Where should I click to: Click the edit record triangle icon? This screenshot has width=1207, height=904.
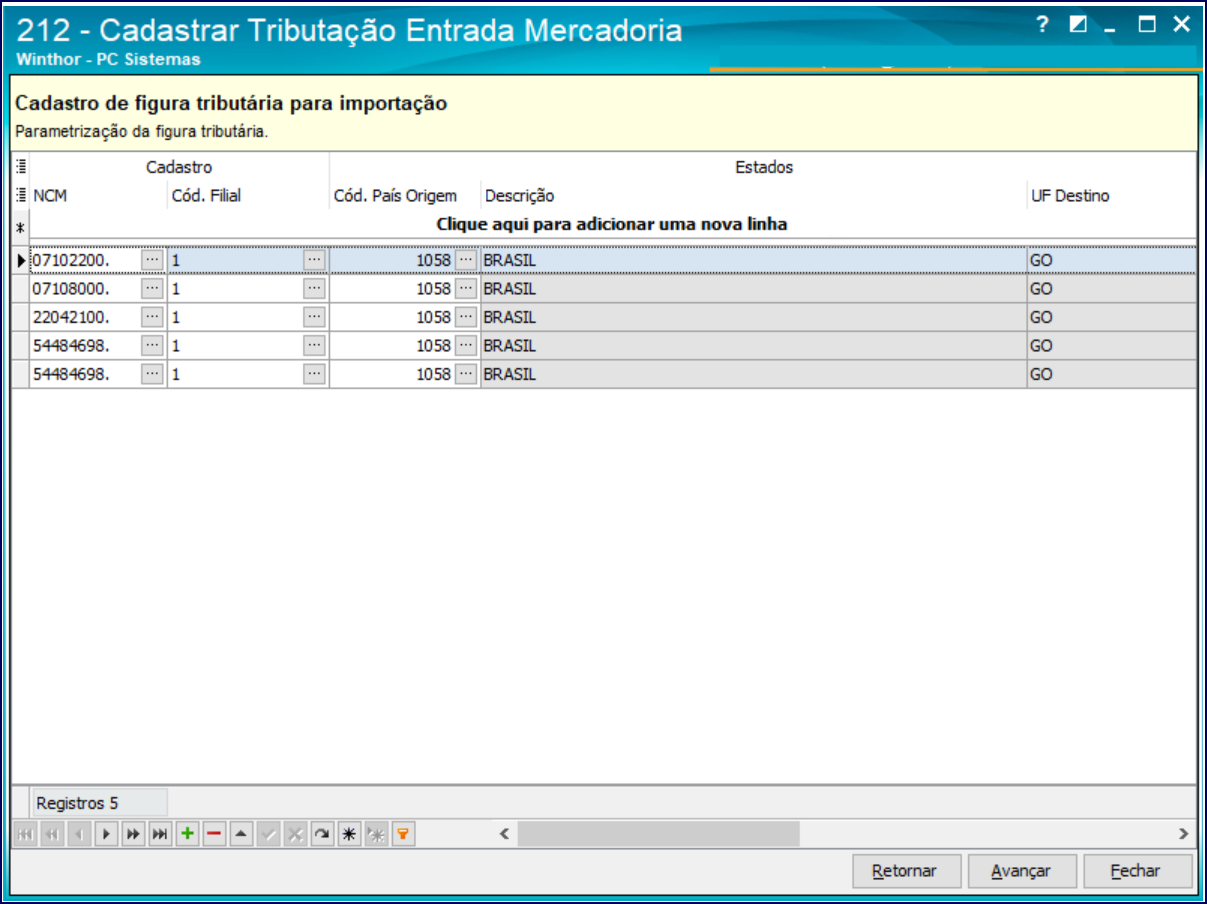(240, 834)
